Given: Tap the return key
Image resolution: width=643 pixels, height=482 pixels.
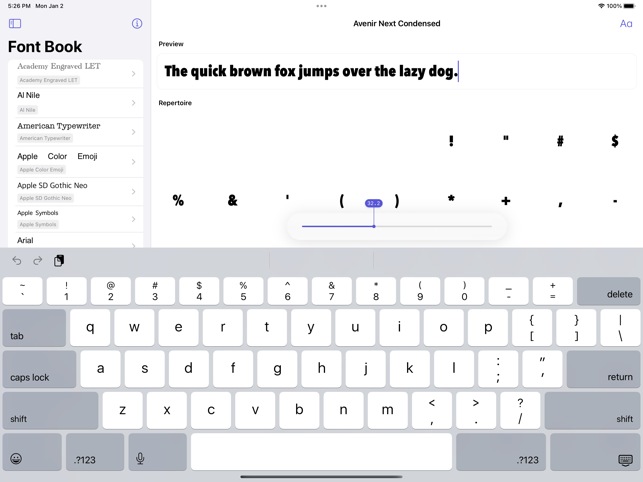Looking at the screenshot, I should click(603, 369).
